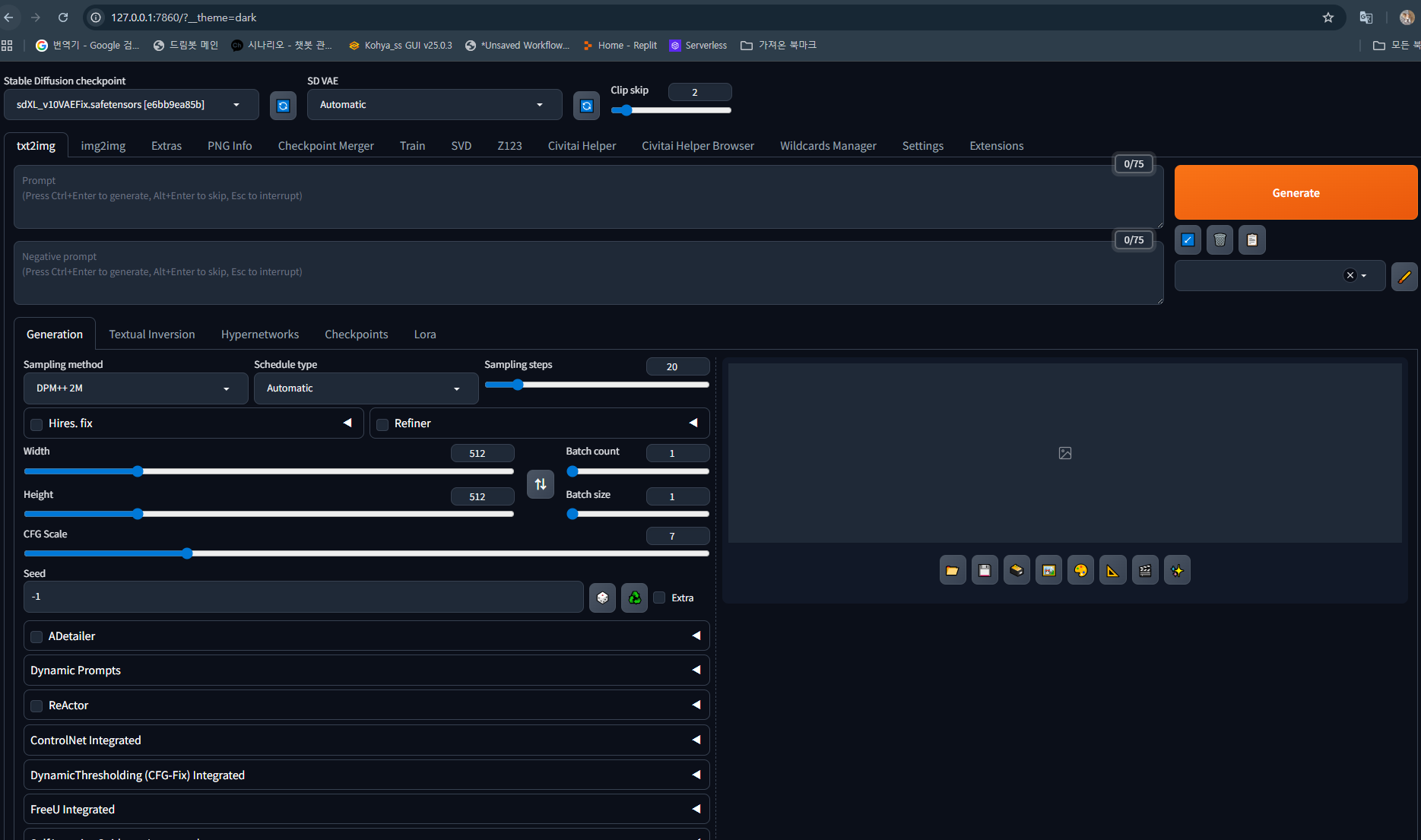
Task: Enable the Refiner checkbox
Action: click(x=382, y=424)
